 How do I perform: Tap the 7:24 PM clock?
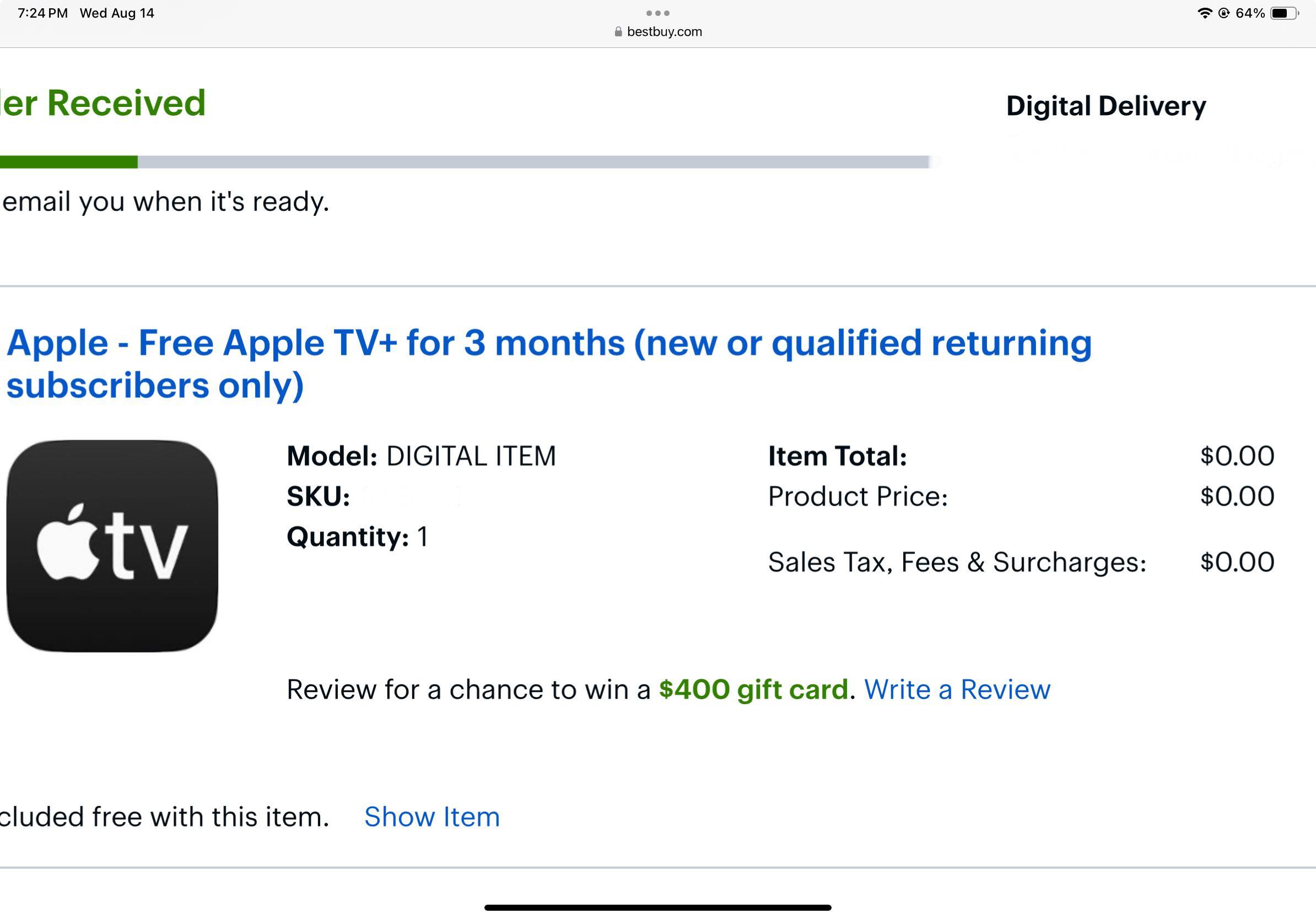42,13
